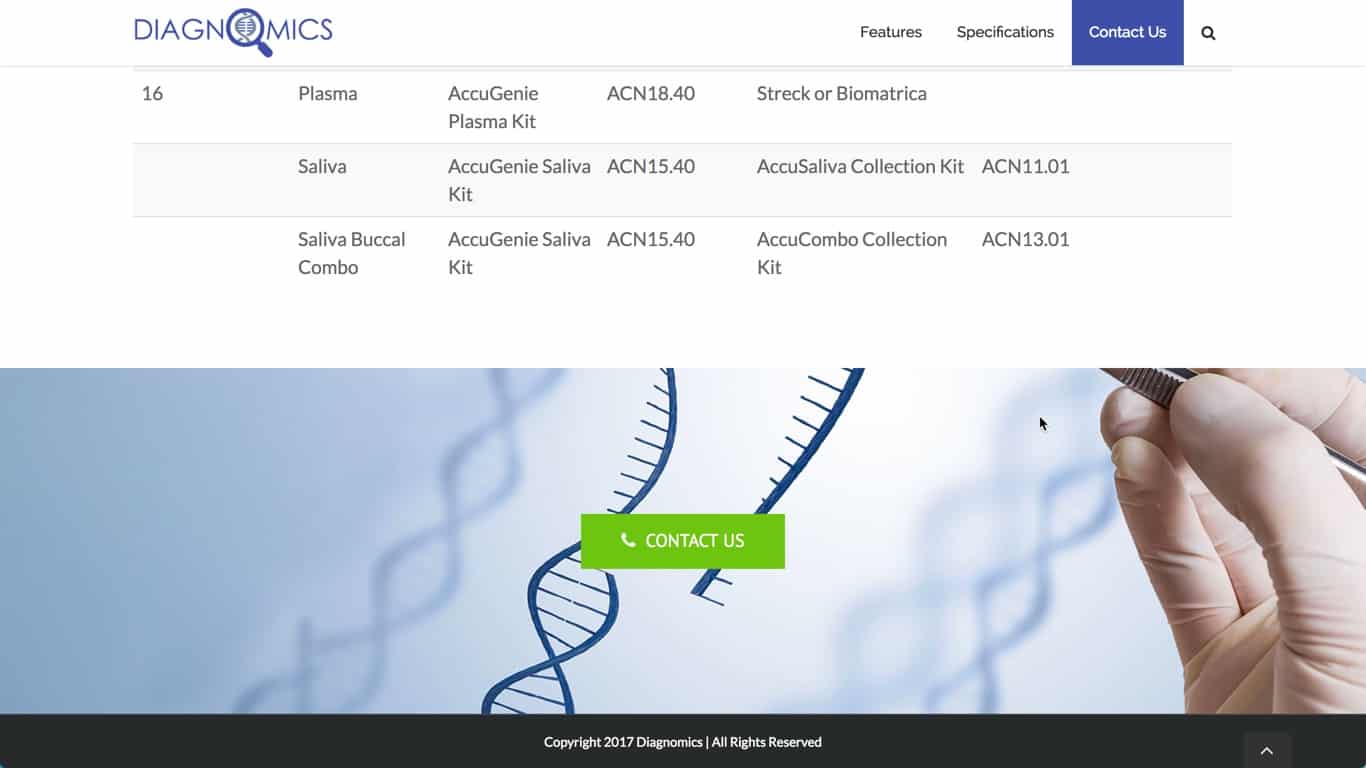Click the AccuCombo Collection Kit cell
The width and height of the screenshot is (1366, 768).
point(852,253)
